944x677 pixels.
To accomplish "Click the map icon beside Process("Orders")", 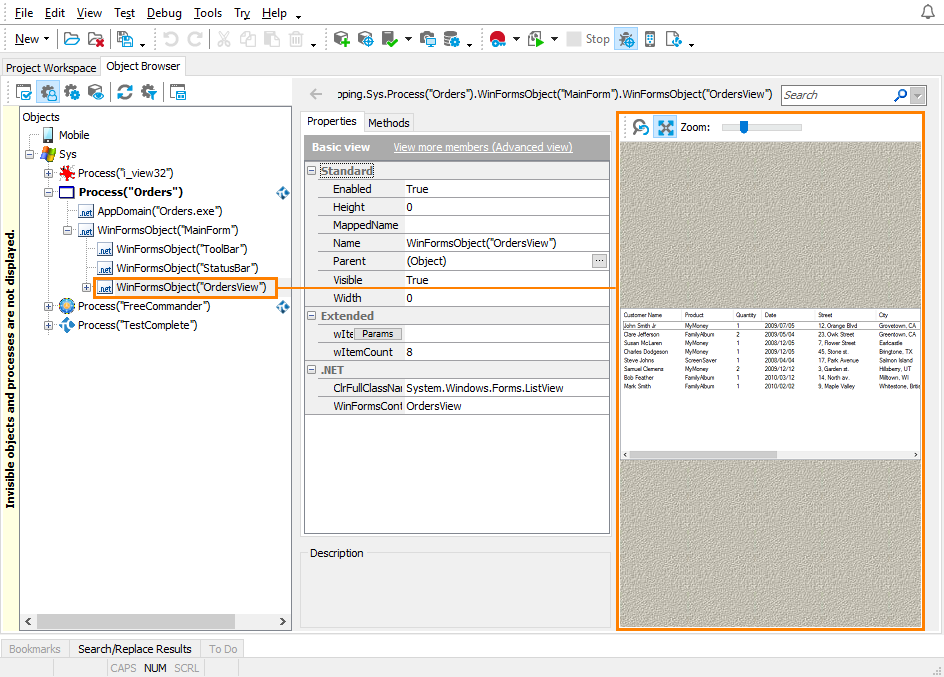I will pos(282,193).
